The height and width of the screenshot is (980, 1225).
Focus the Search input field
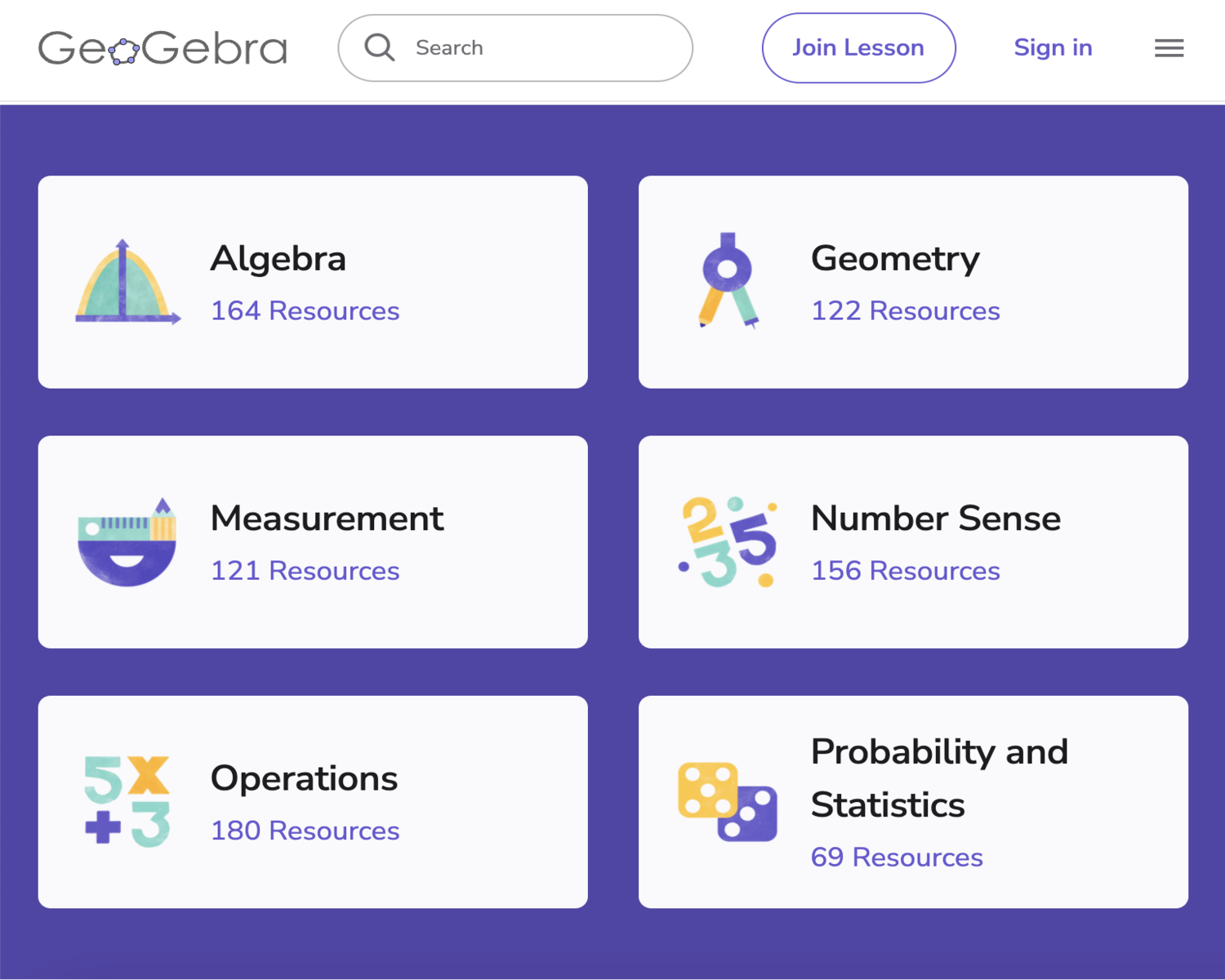click(515, 47)
